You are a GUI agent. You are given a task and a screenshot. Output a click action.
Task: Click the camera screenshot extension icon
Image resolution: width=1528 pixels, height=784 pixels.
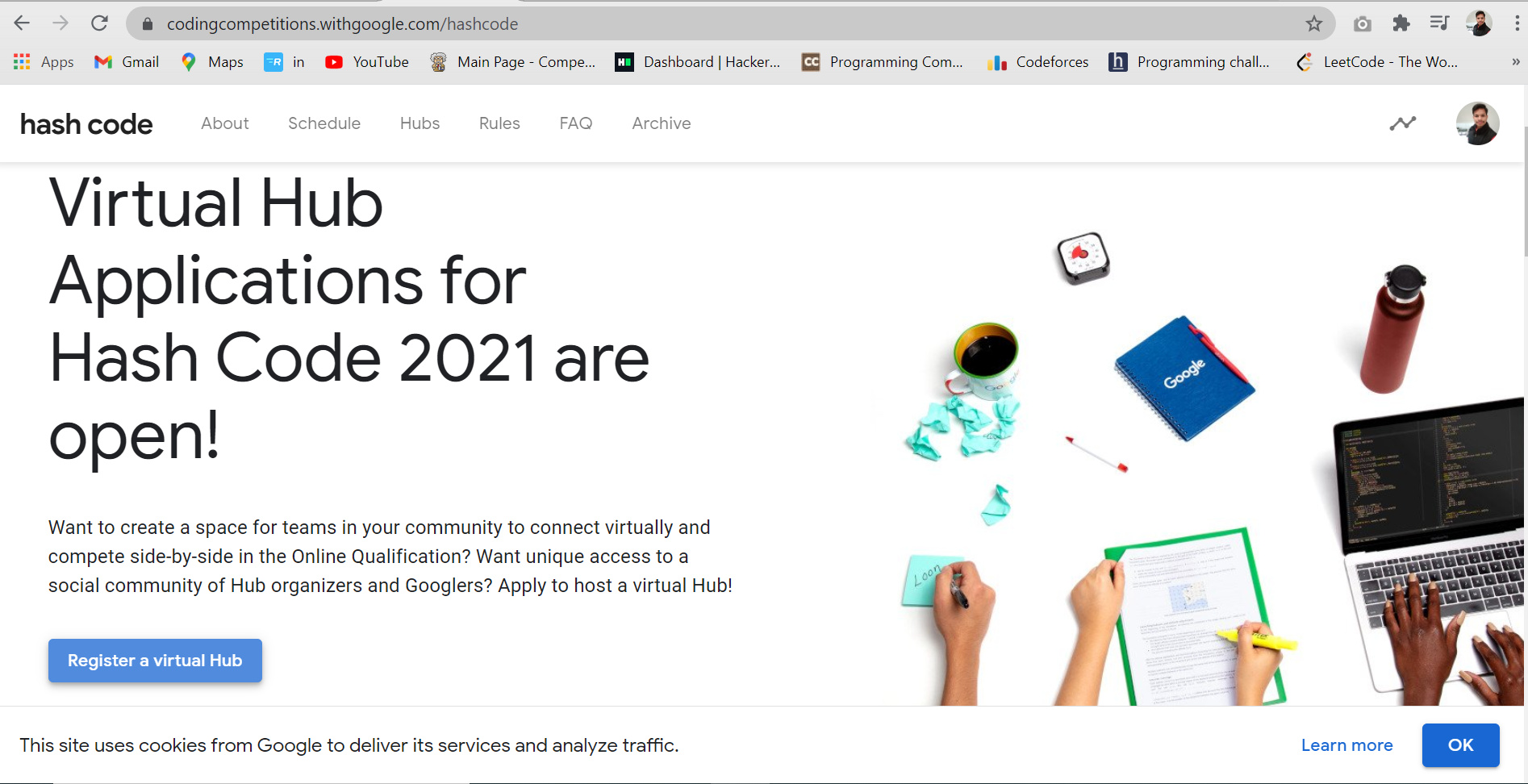[x=1363, y=24]
